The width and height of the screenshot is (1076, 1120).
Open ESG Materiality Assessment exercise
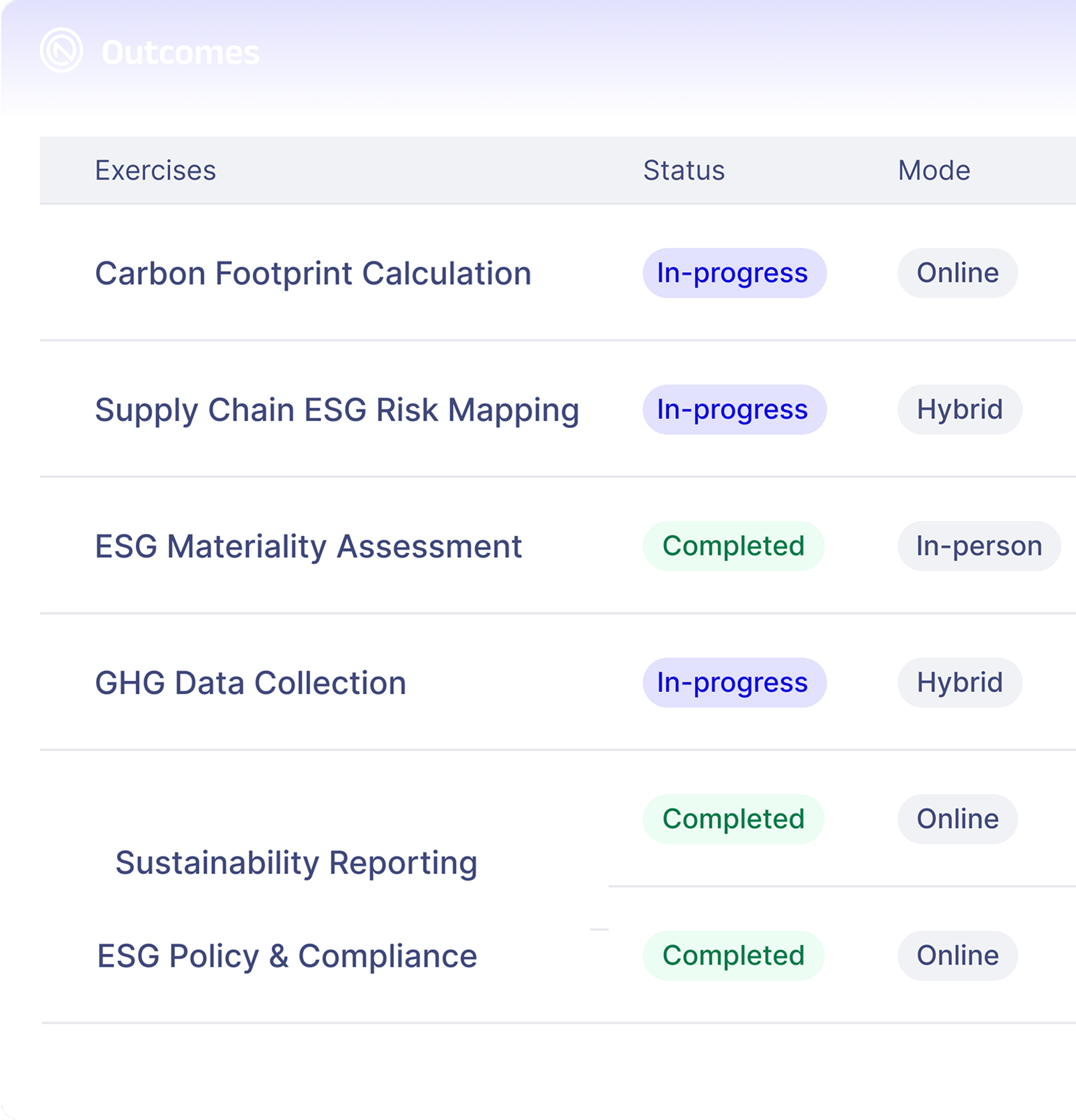coord(309,546)
